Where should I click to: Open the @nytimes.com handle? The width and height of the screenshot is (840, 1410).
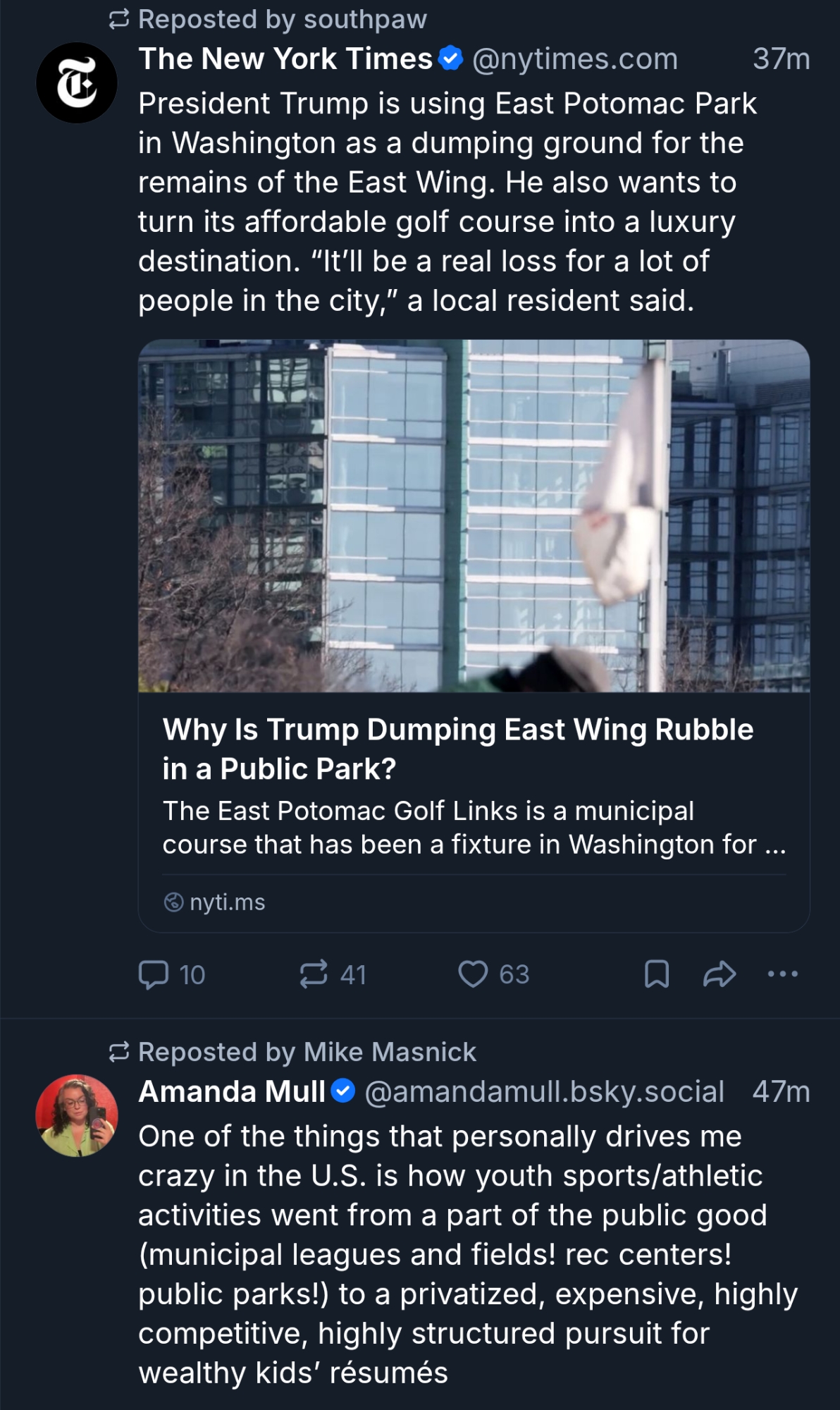coord(574,59)
